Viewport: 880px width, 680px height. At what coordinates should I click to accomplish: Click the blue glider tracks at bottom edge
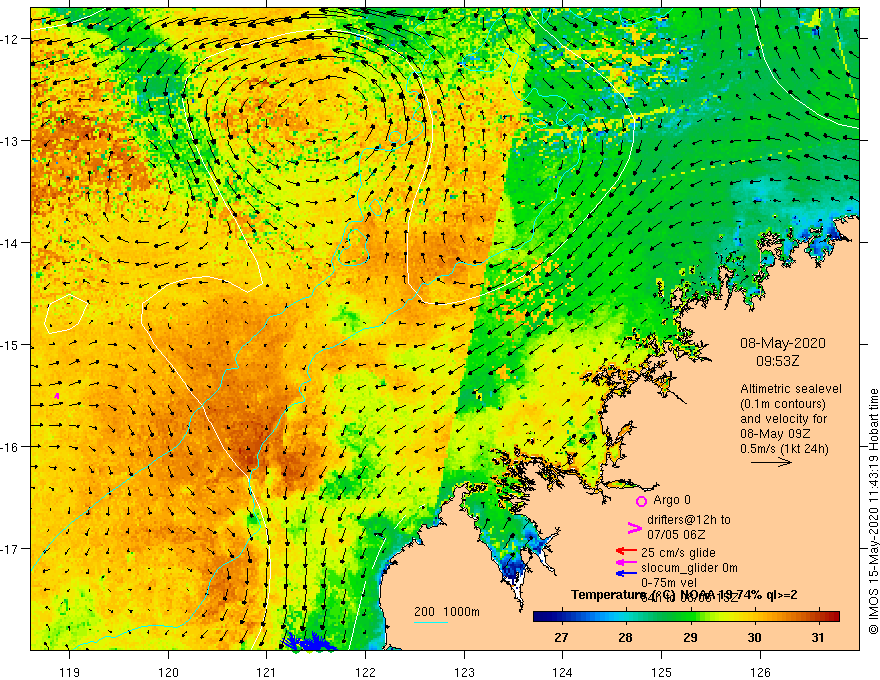click(x=309, y=643)
